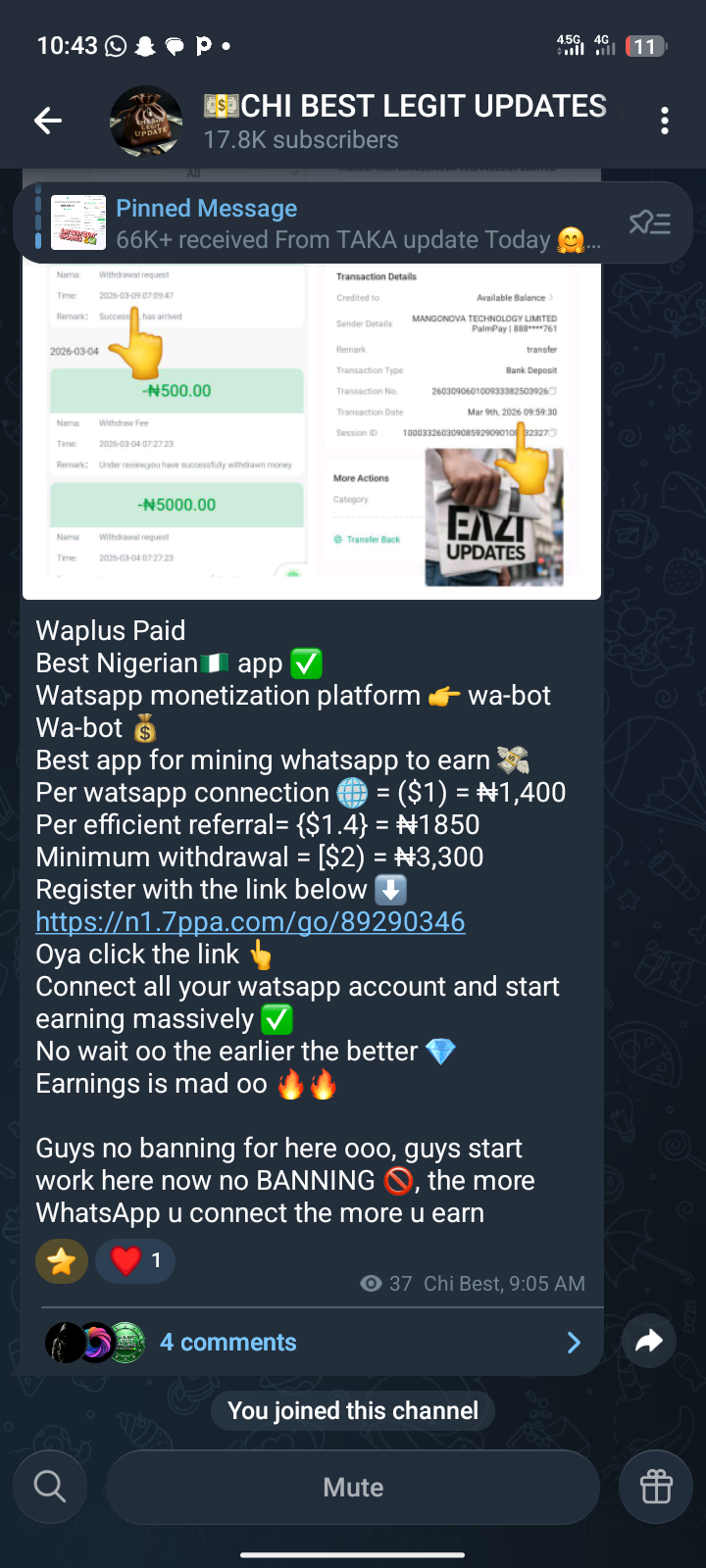This screenshot has width=706, height=1568.
Task: Open the channel profile avatar
Action: (x=145, y=121)
